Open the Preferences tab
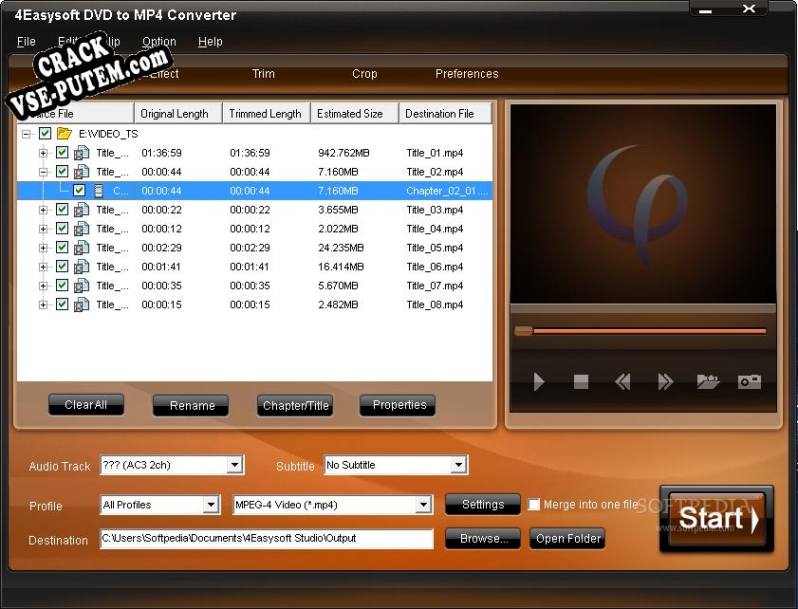The width and height of the screenshot is (798, 609). pyautogui.click(x=467, y=74)
